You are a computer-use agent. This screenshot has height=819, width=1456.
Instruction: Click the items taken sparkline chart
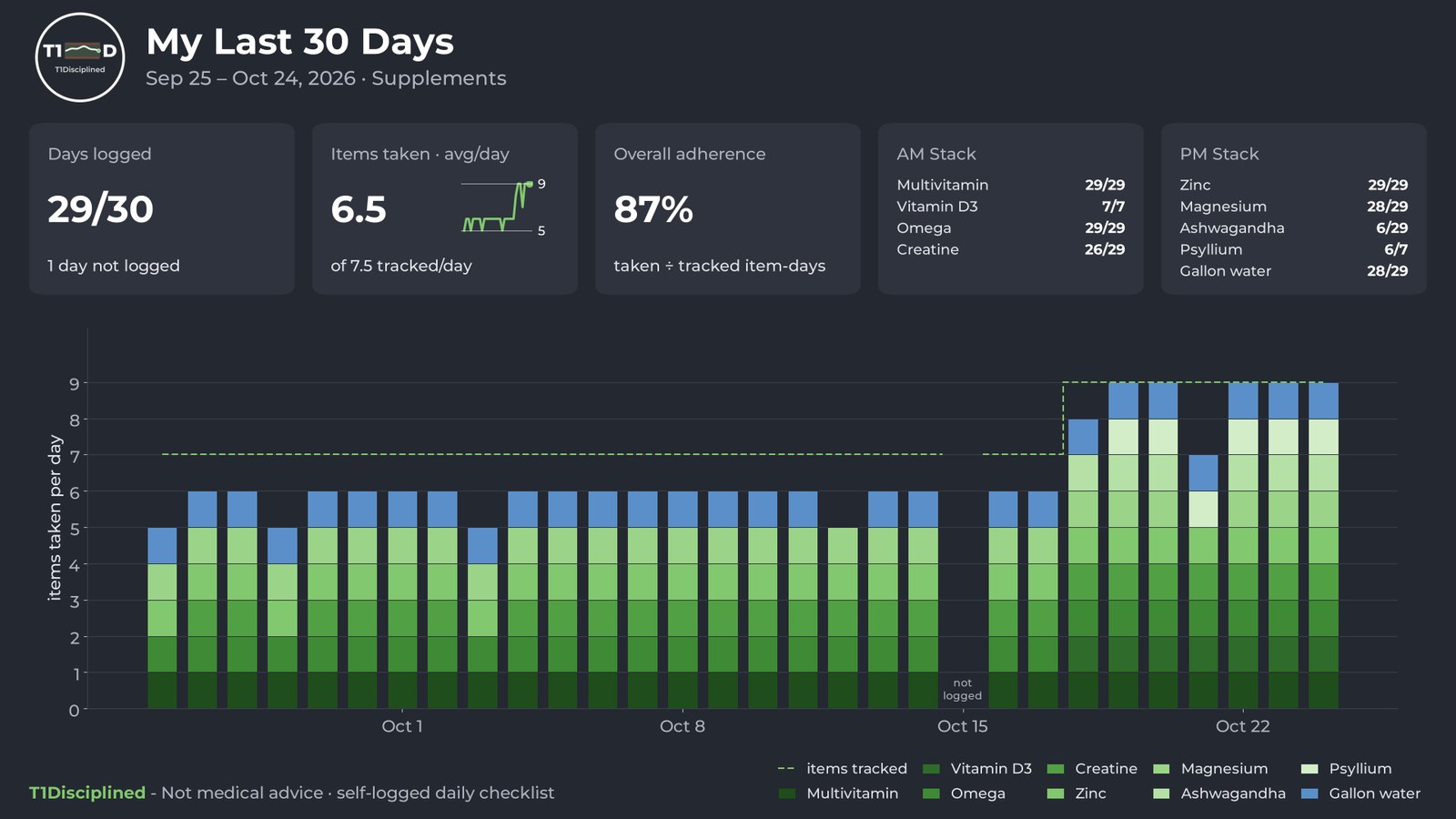tap(497, 207)
